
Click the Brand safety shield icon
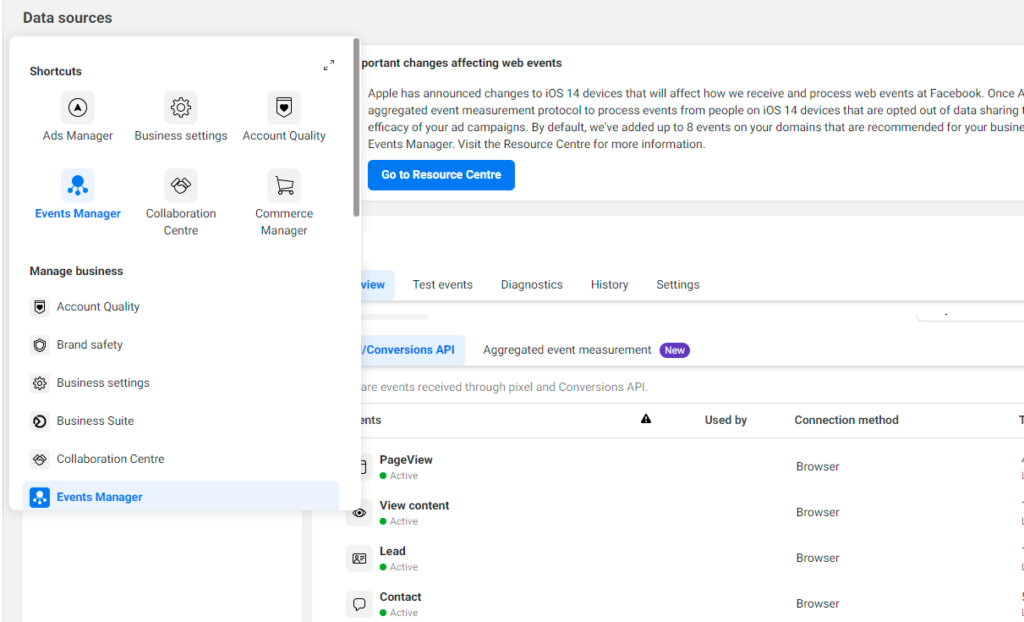(40, 344)
